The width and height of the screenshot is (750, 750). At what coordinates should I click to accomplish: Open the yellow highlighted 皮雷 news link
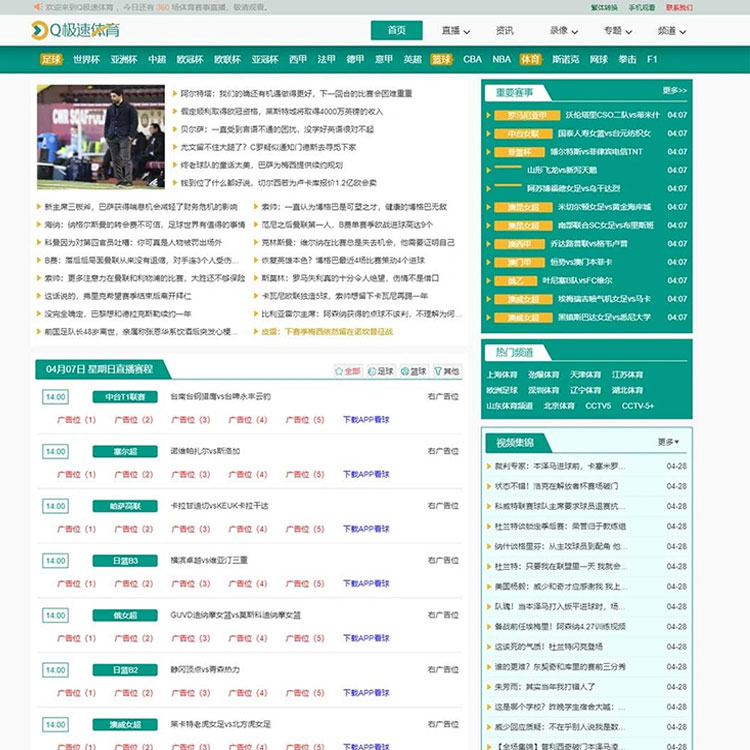(x=327, y=331)
